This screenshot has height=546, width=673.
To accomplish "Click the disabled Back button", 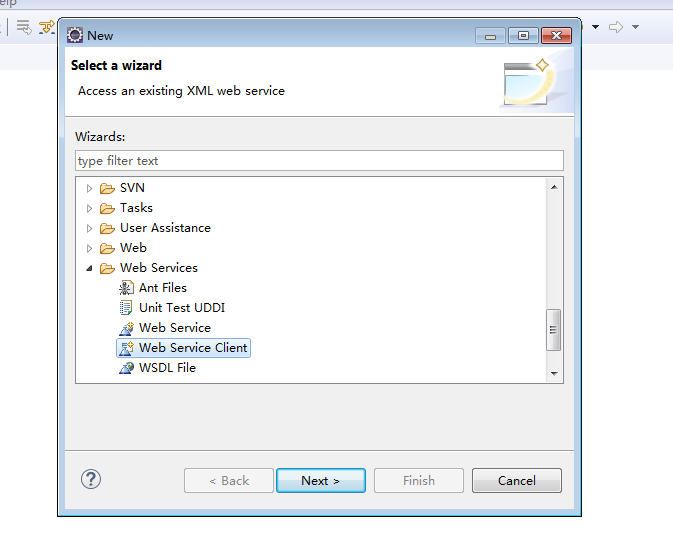I will 229,480.
